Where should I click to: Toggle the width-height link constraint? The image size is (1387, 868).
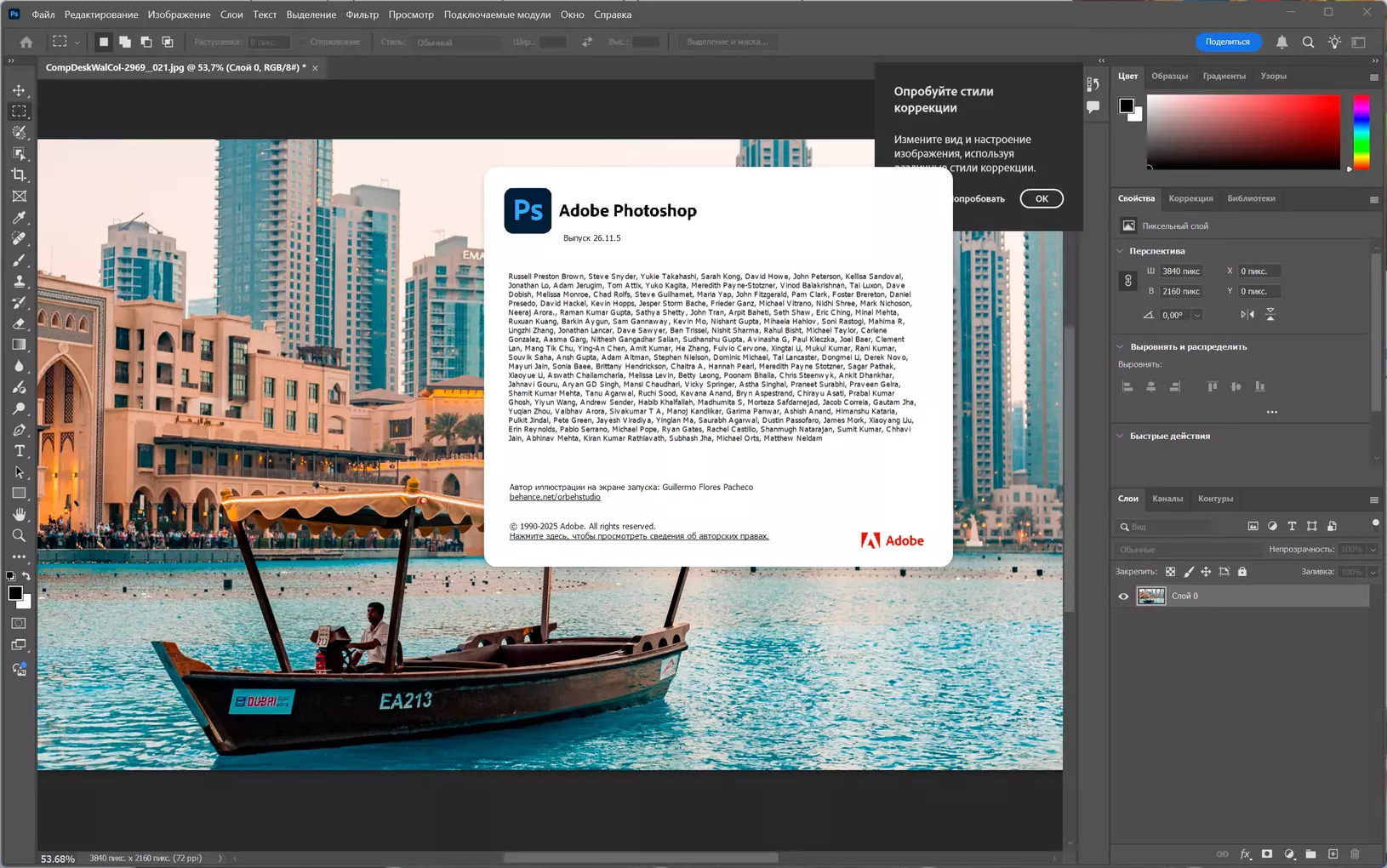tap(1128, 281)
